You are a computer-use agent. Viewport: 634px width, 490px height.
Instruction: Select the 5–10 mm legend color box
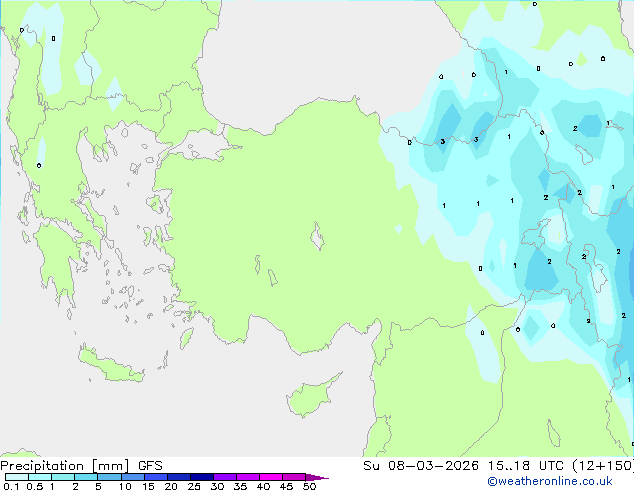click(109, 477)
